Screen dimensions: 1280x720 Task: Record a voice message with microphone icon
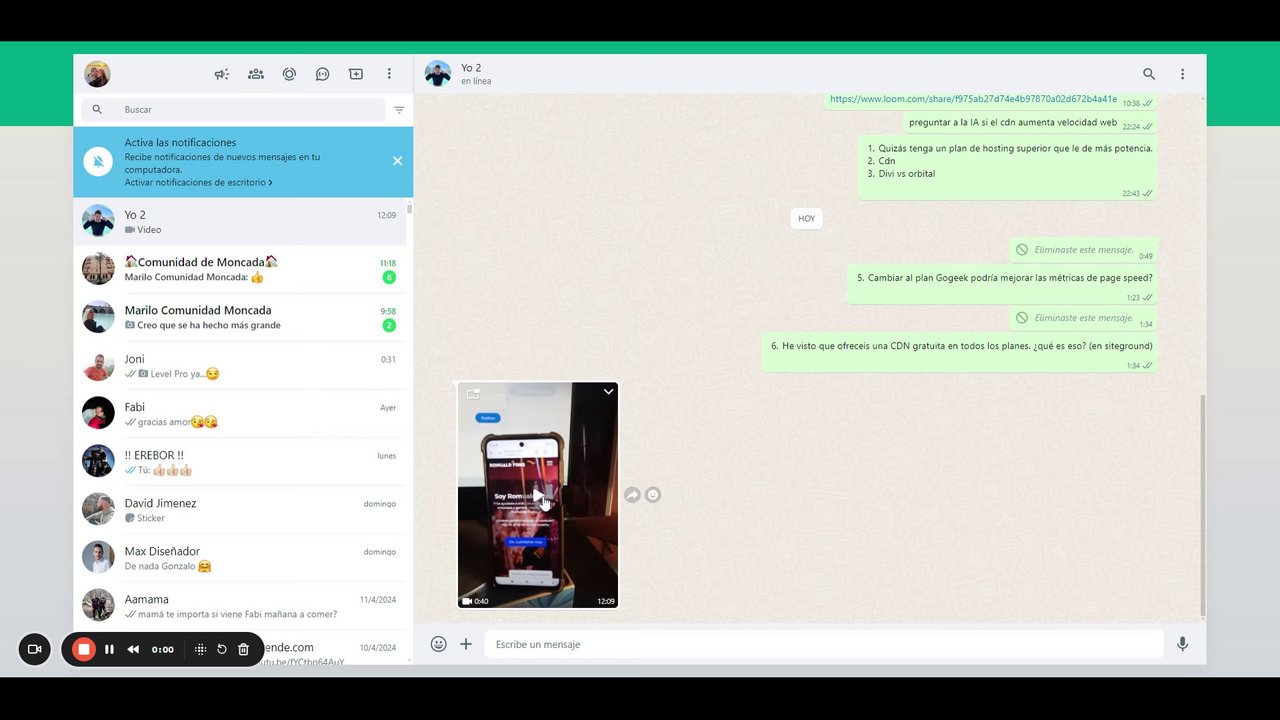pyautogui.click(x=1182, y=644)
